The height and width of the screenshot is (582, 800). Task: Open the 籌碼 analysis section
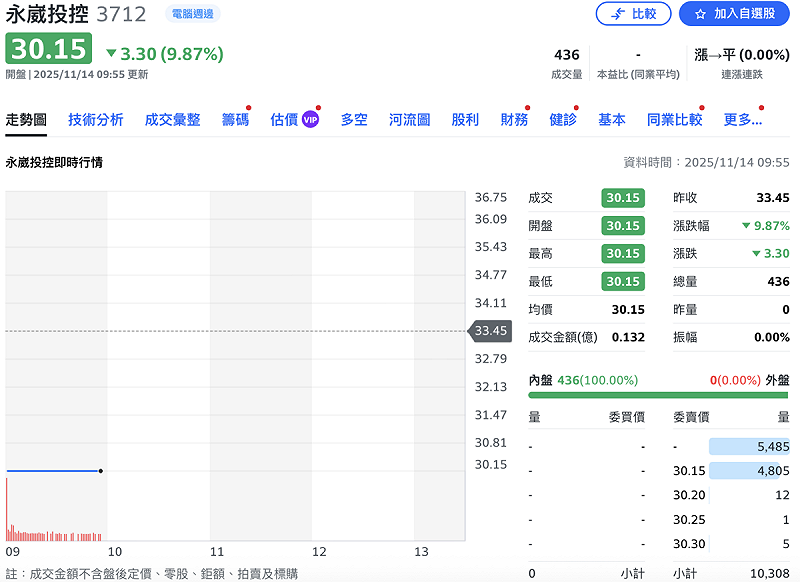click(234, 118)
